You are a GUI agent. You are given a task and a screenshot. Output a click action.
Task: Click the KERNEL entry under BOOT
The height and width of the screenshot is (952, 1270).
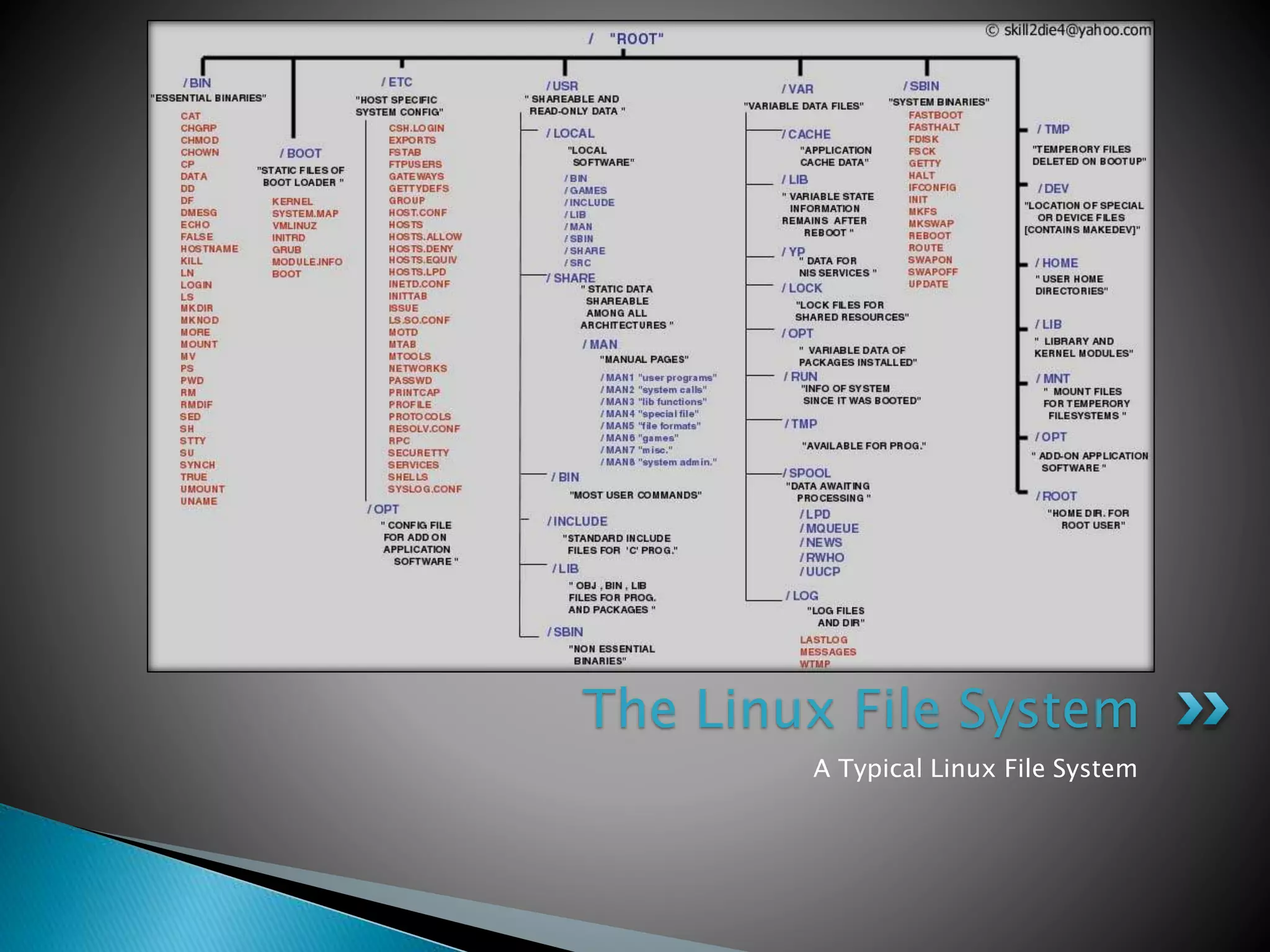293,202
